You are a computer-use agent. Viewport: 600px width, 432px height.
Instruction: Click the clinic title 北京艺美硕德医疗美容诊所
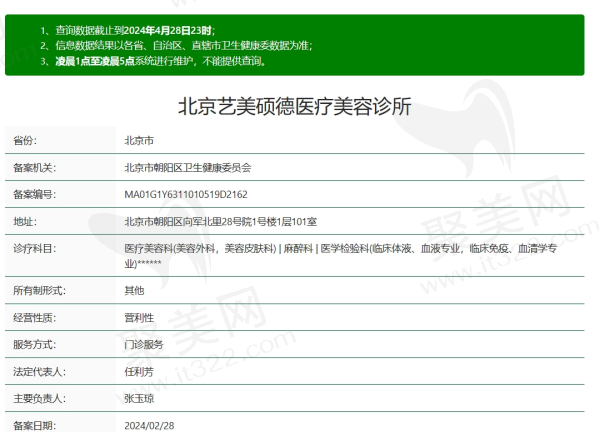click(295, 106)
